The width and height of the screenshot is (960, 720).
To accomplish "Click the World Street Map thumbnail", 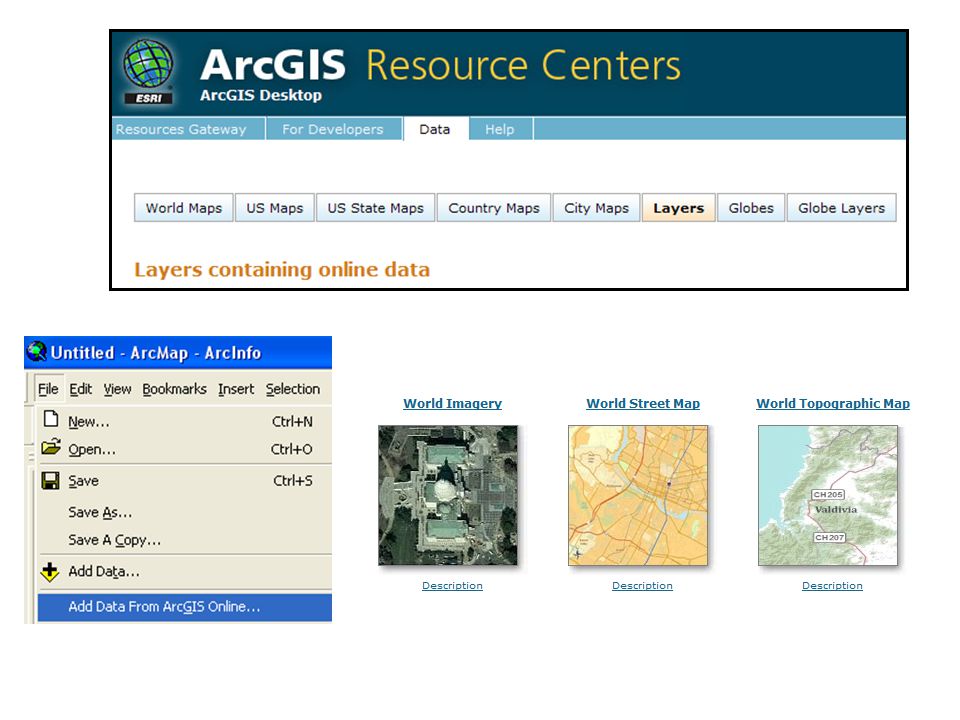I will click(x=638, y=495).
